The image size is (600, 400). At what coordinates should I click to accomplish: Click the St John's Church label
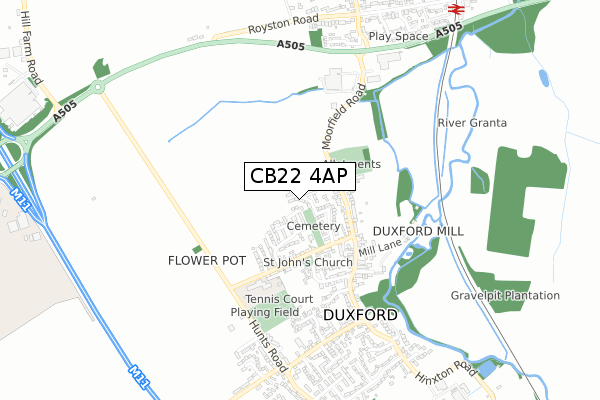(308, 262)
